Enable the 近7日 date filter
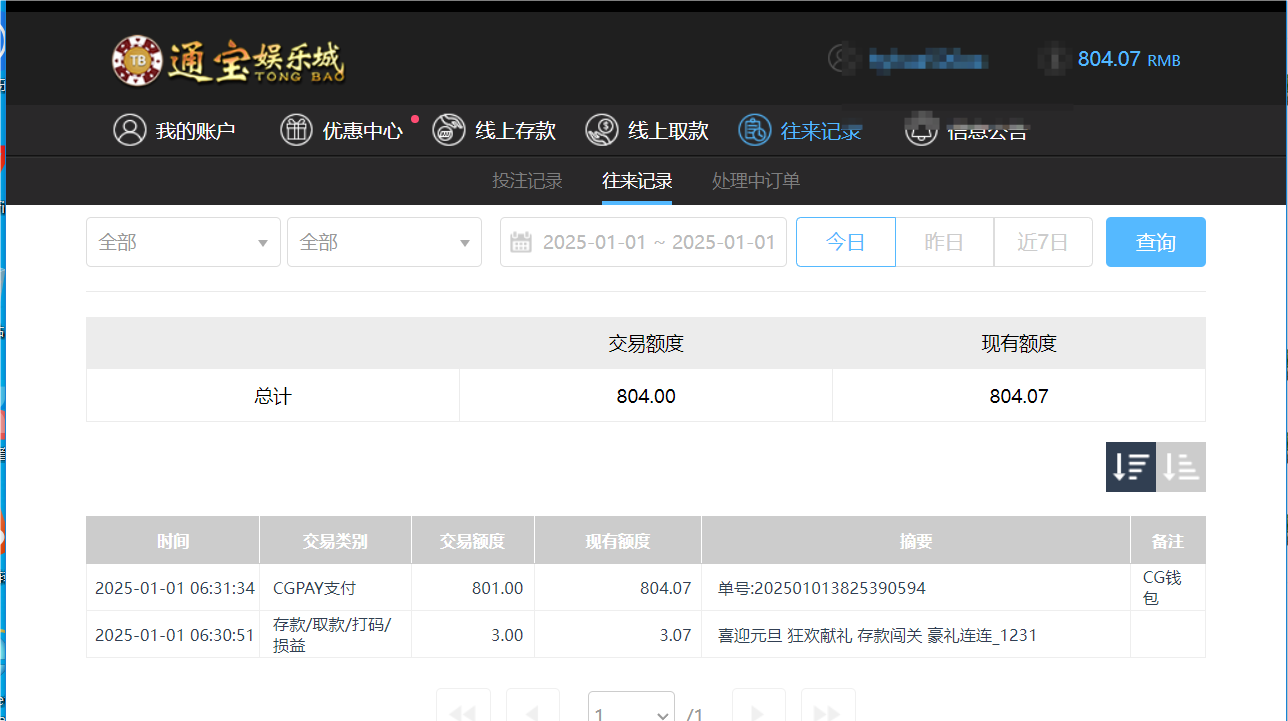The image size is (1288, 721). coord(1043,242)
